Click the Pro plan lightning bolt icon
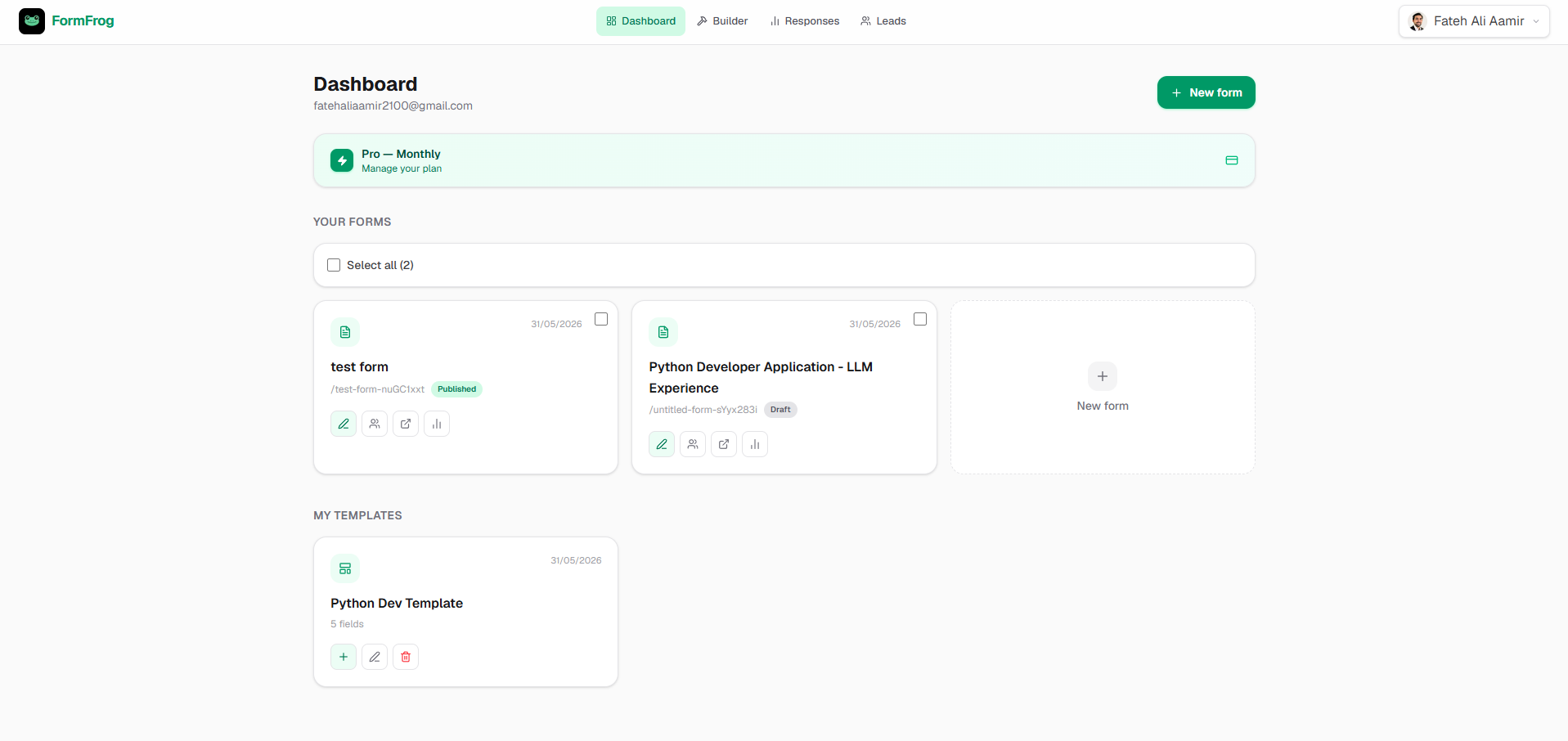Image resolution: width=1568 pixels, height=741 pixels. [342, 160]
